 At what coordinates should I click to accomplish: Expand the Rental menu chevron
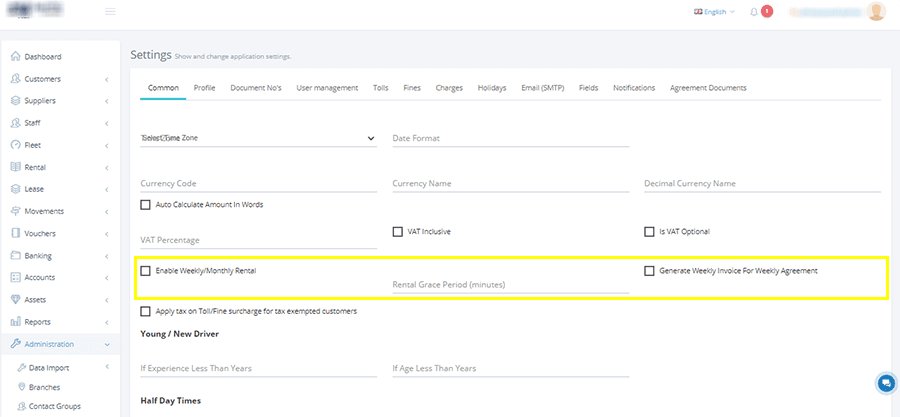(107, 168)
